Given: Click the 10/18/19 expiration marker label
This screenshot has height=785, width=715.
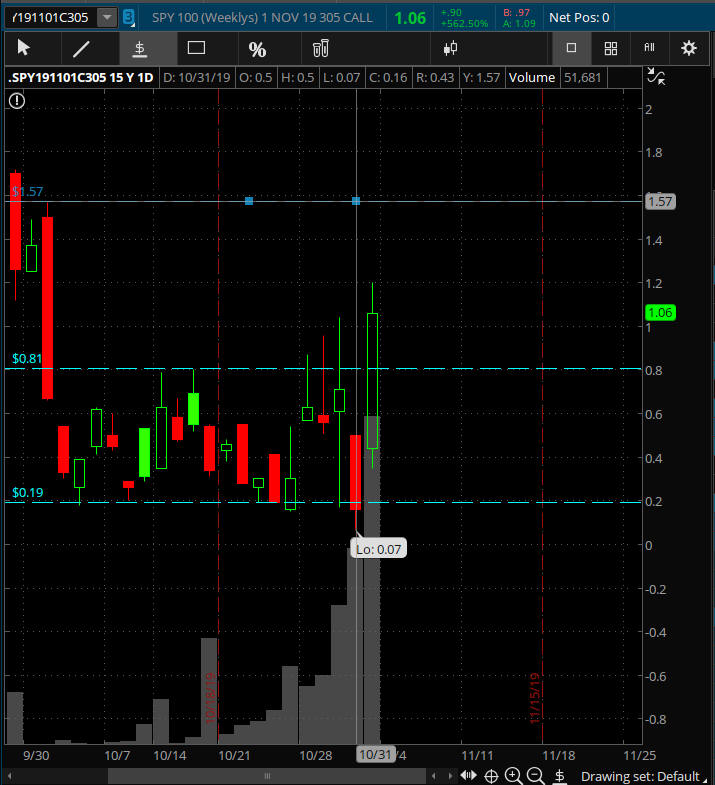Looking at the screenshot, I should click(x=211, y=698).
